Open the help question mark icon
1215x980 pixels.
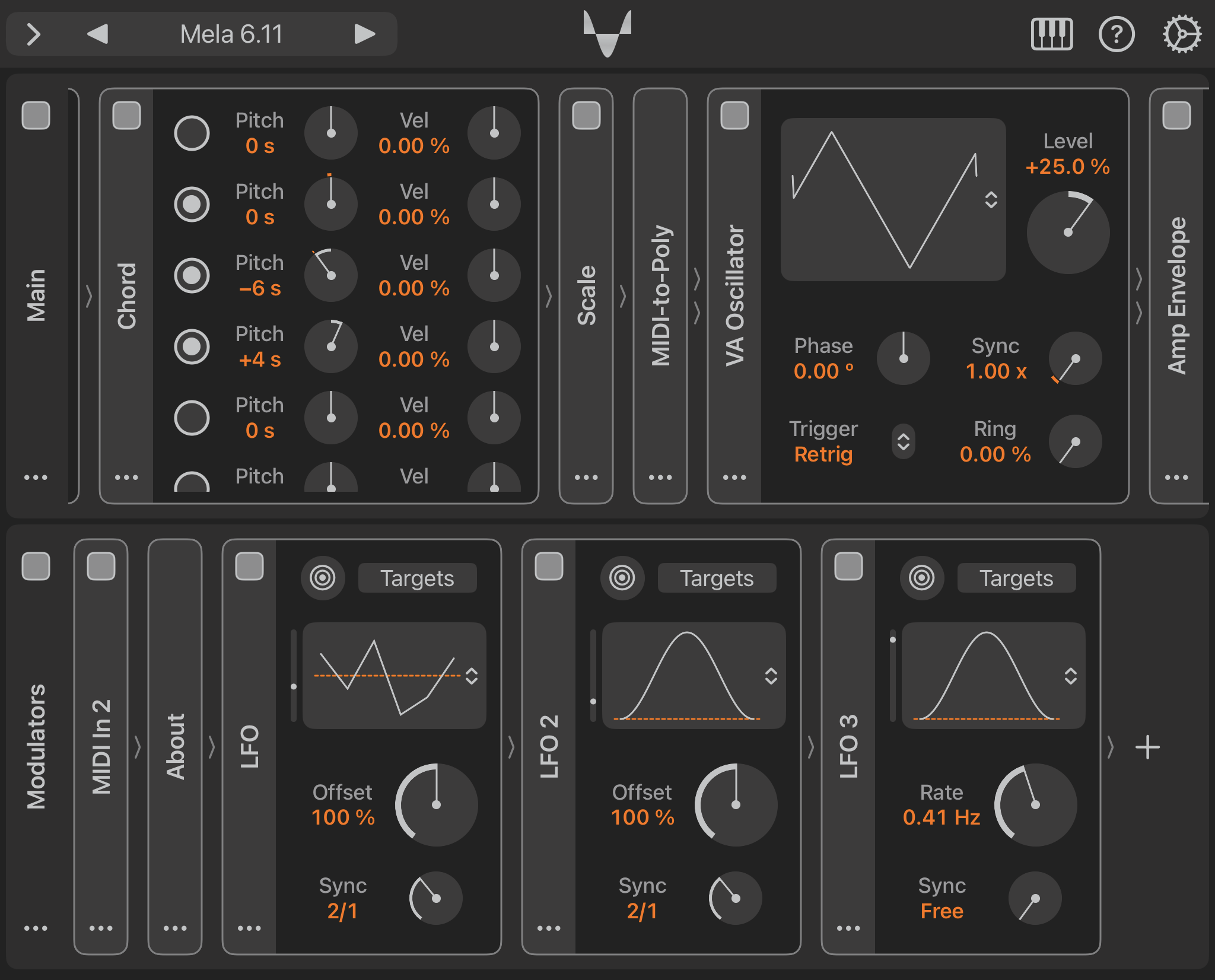coord(1116,34)
